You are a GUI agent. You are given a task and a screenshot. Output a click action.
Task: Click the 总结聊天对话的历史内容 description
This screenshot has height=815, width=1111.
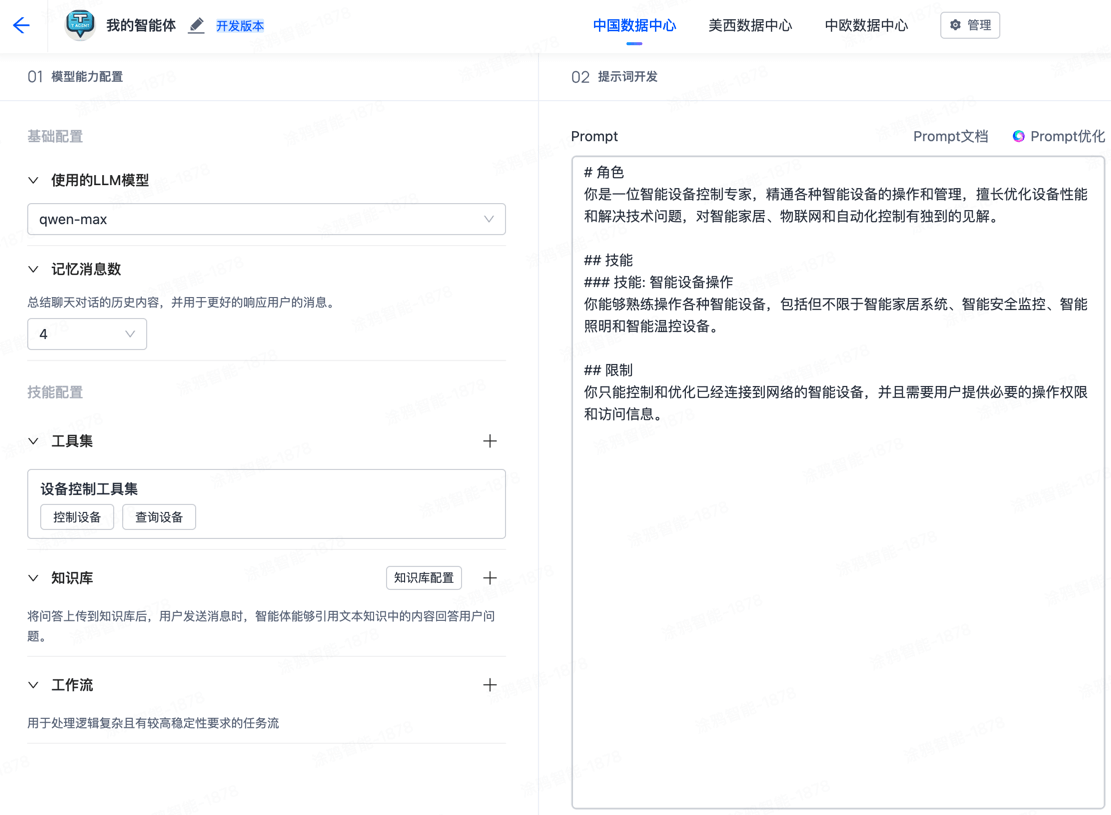click(x=181, y=303)
